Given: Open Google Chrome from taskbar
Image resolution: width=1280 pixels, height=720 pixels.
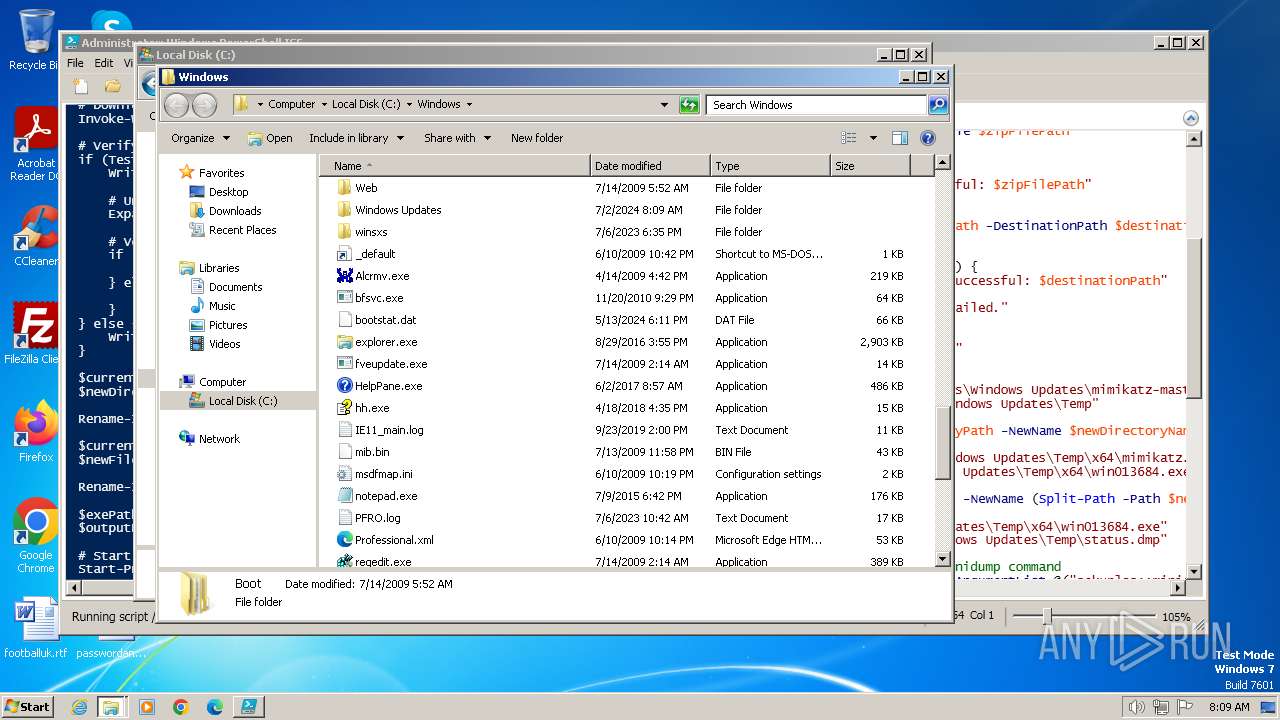Looking at the screenshot, I should (x=181, y=707).
